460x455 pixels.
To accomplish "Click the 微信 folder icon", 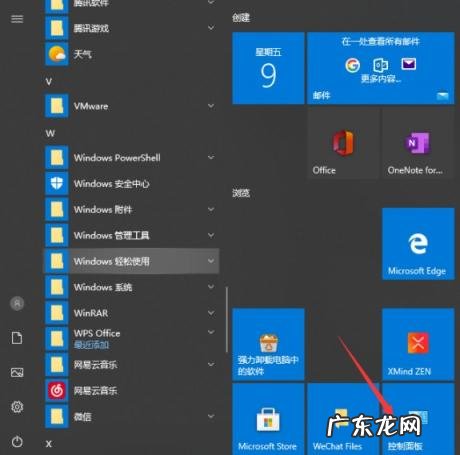I will point(57,416).
